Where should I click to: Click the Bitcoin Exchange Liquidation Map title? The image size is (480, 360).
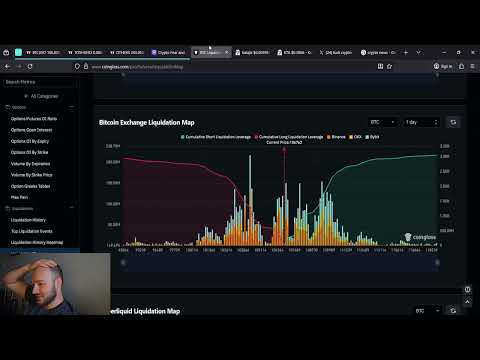click(147, 123)
